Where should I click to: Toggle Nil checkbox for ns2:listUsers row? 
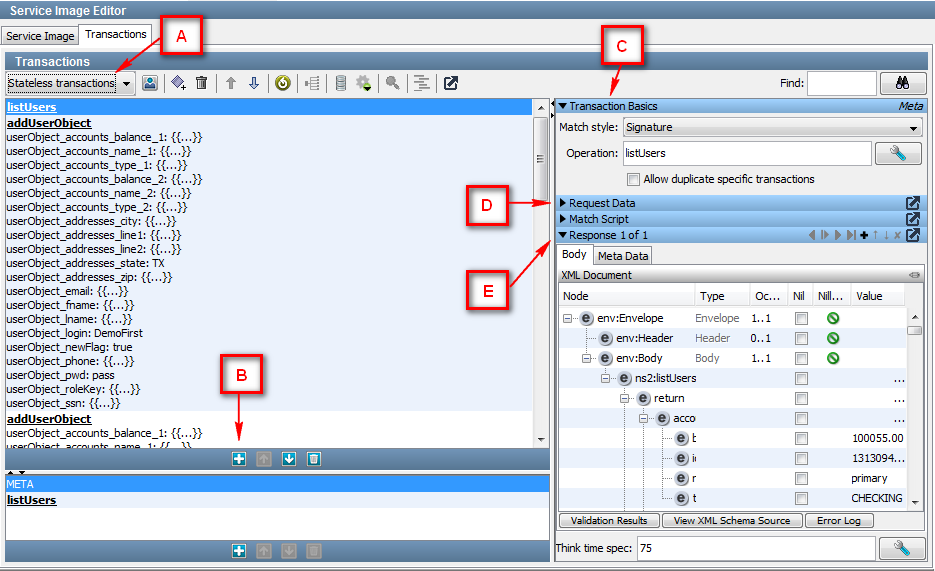point(801,378)
